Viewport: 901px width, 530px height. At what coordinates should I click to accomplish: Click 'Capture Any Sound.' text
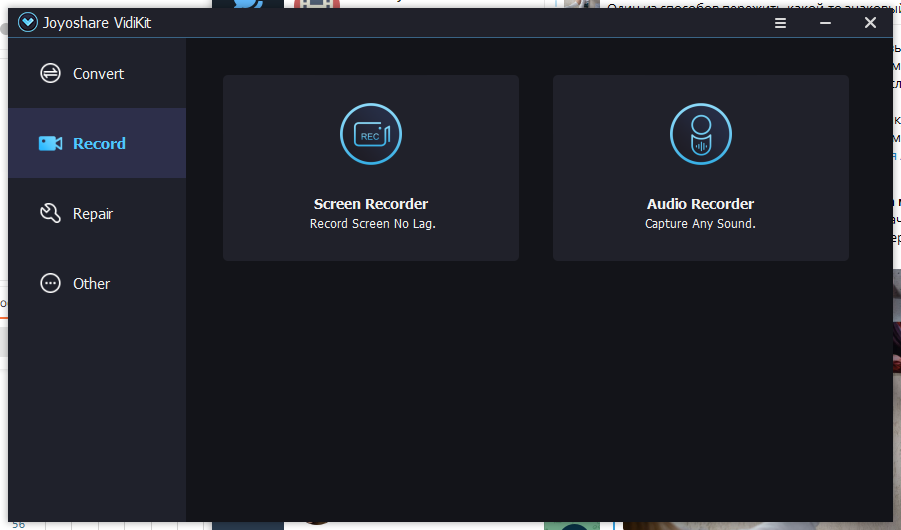click(700, 224)
